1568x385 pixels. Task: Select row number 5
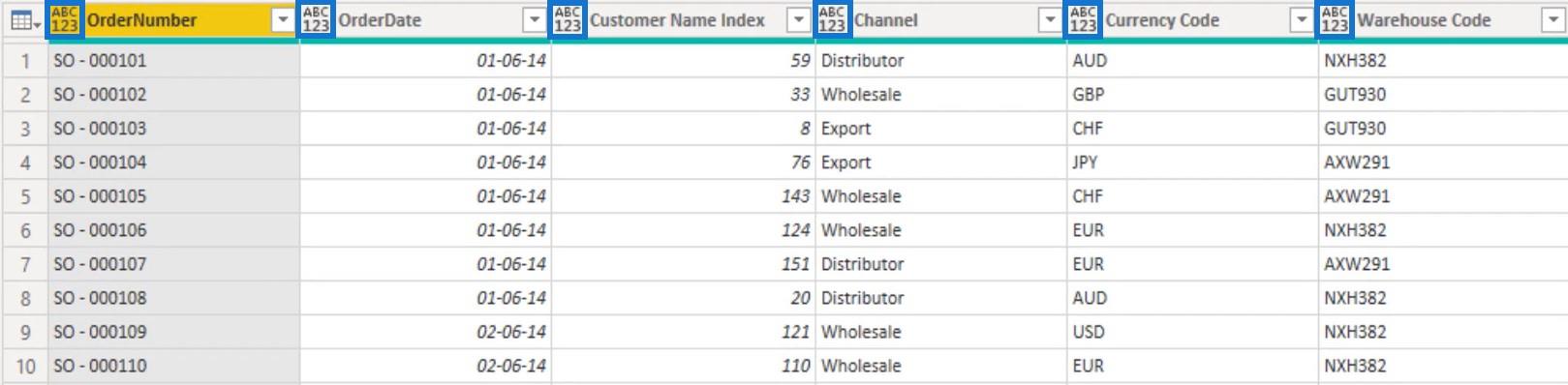(x=25, y=196)
